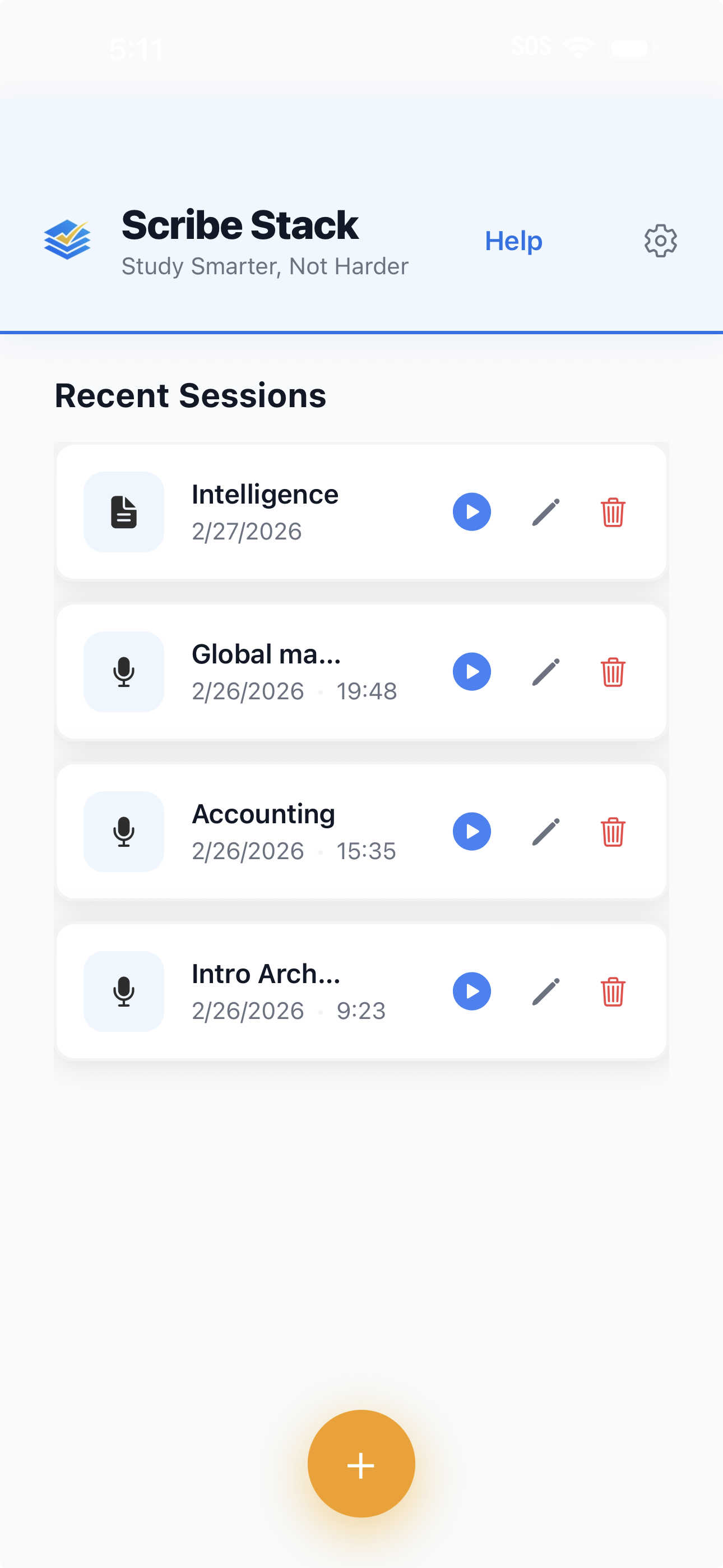723x1568 pixels.
Task: Edit the Accounting session with pencil
Action: [546, 832]
